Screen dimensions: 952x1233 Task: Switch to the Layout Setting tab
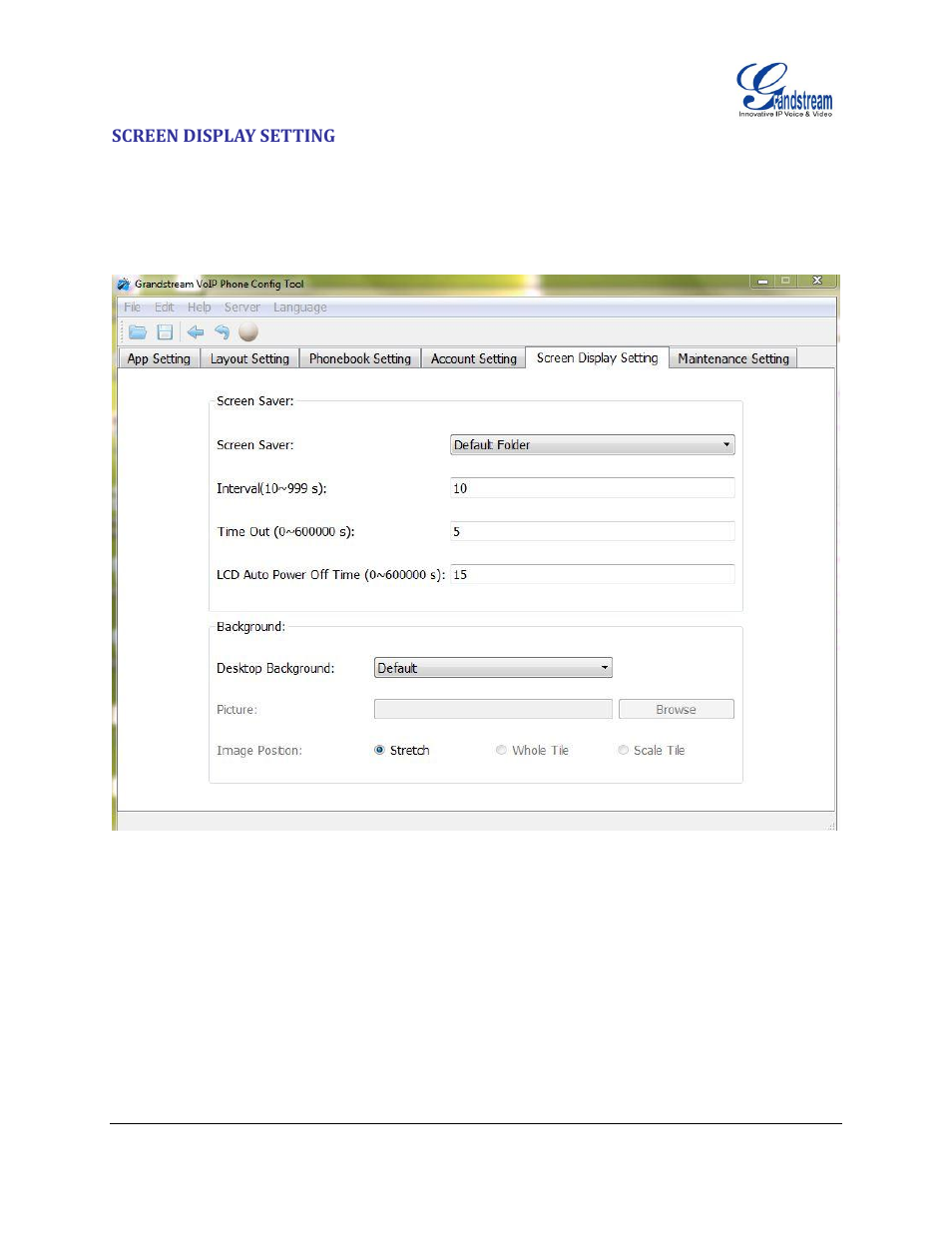coord(249,358)
